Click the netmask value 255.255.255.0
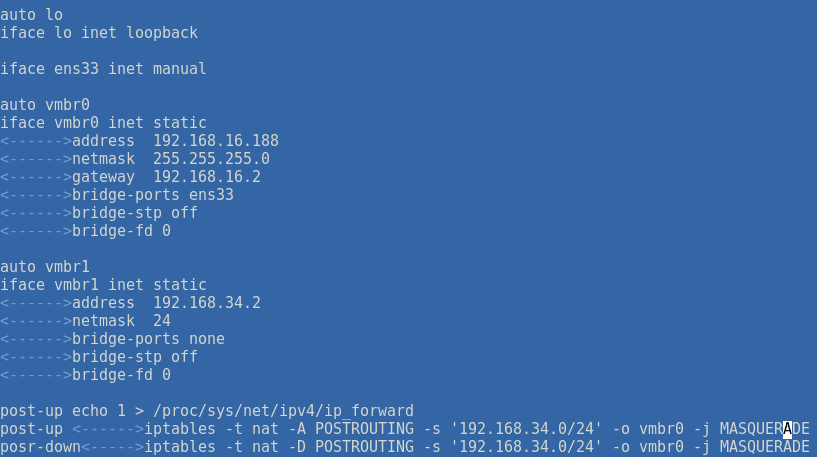Image resolution: width=817 pixels, height=457 pixels. pyautogui.click(x=211, y=158)
